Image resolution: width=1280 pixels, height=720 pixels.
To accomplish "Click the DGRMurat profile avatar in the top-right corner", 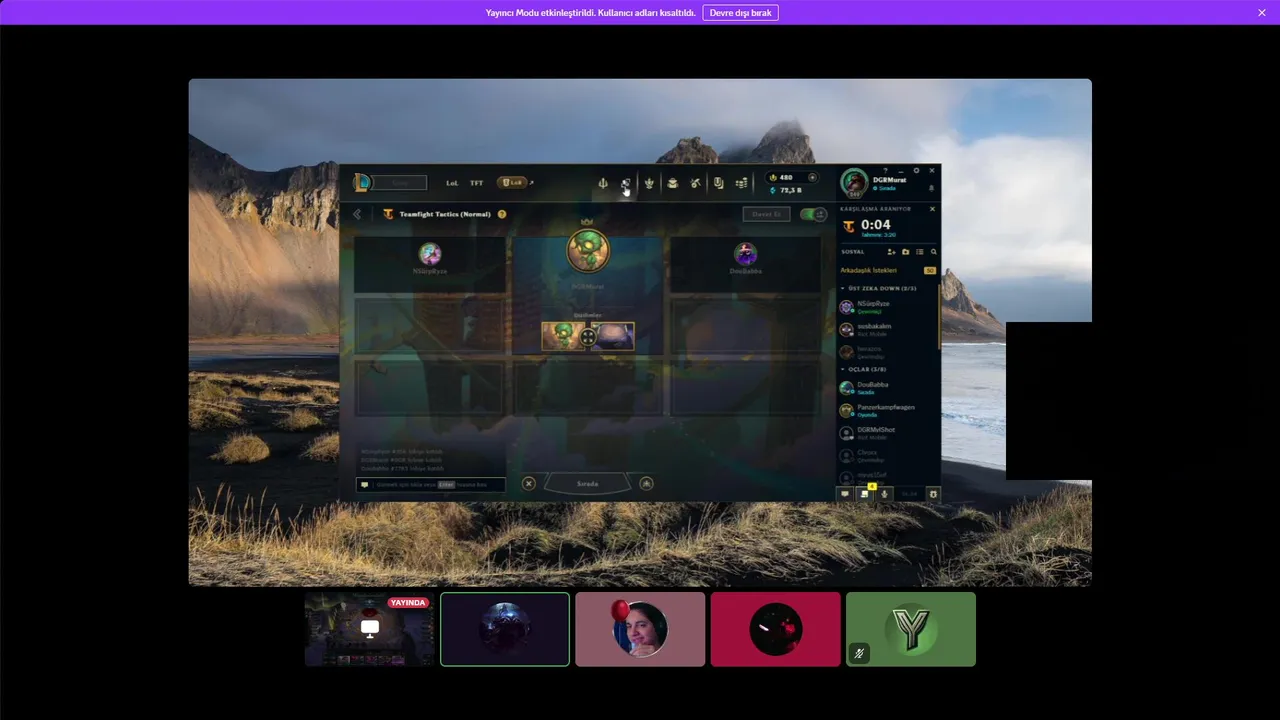I will pyautogui.click(x=854, y=182).
